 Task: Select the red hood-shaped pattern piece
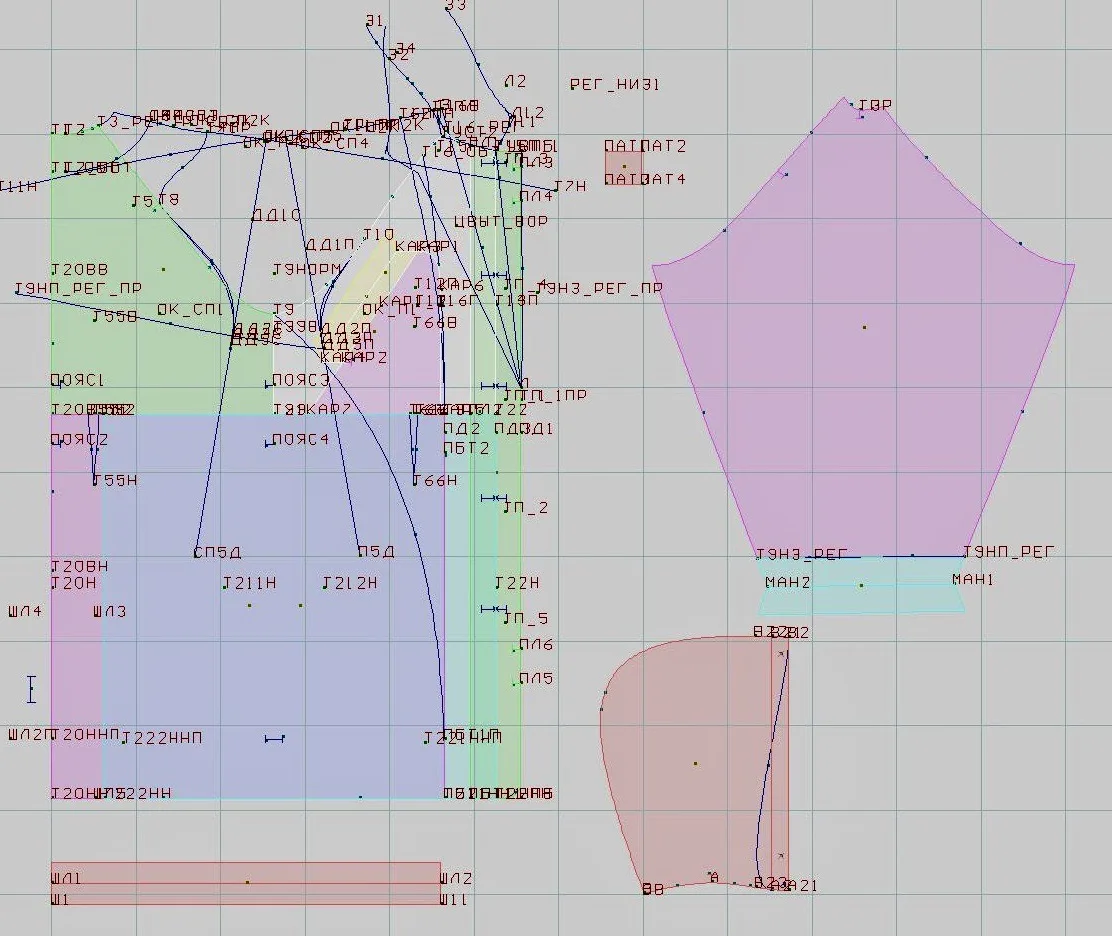click(x=695, y=763)
